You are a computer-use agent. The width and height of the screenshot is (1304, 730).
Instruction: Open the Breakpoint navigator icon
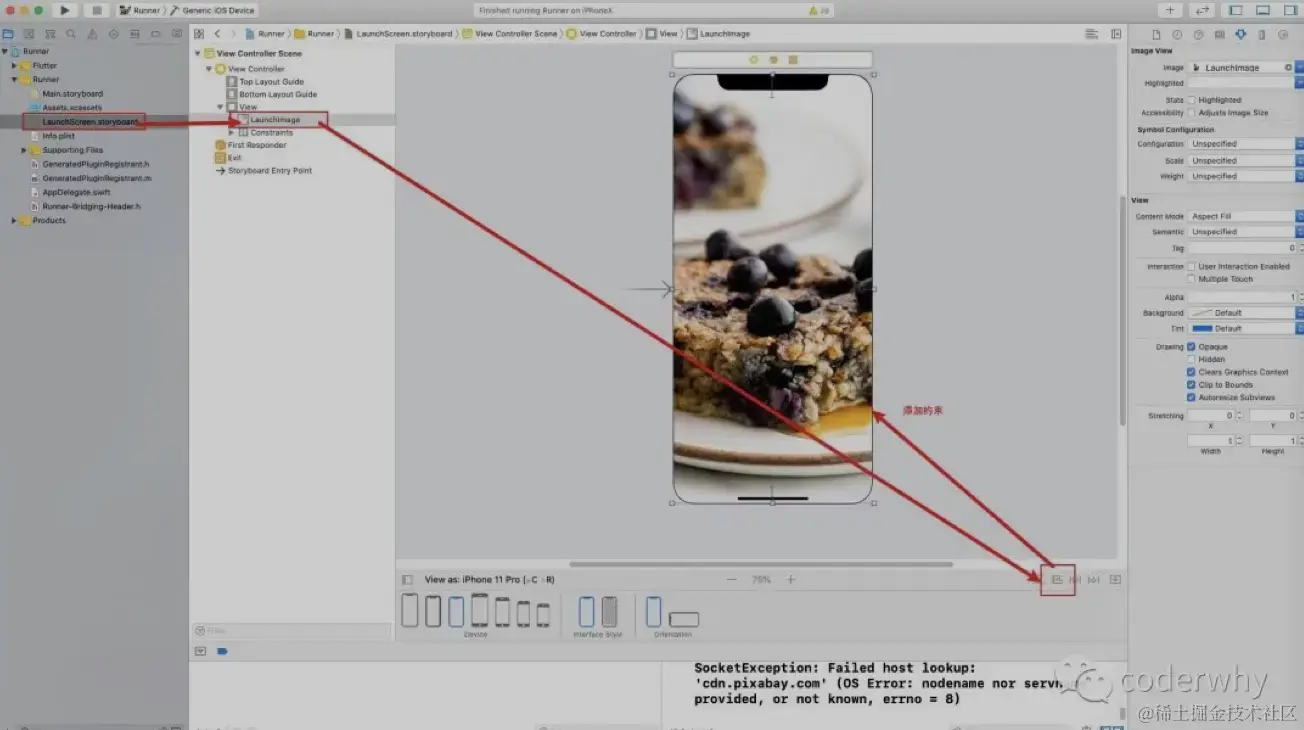click(155, 34)
